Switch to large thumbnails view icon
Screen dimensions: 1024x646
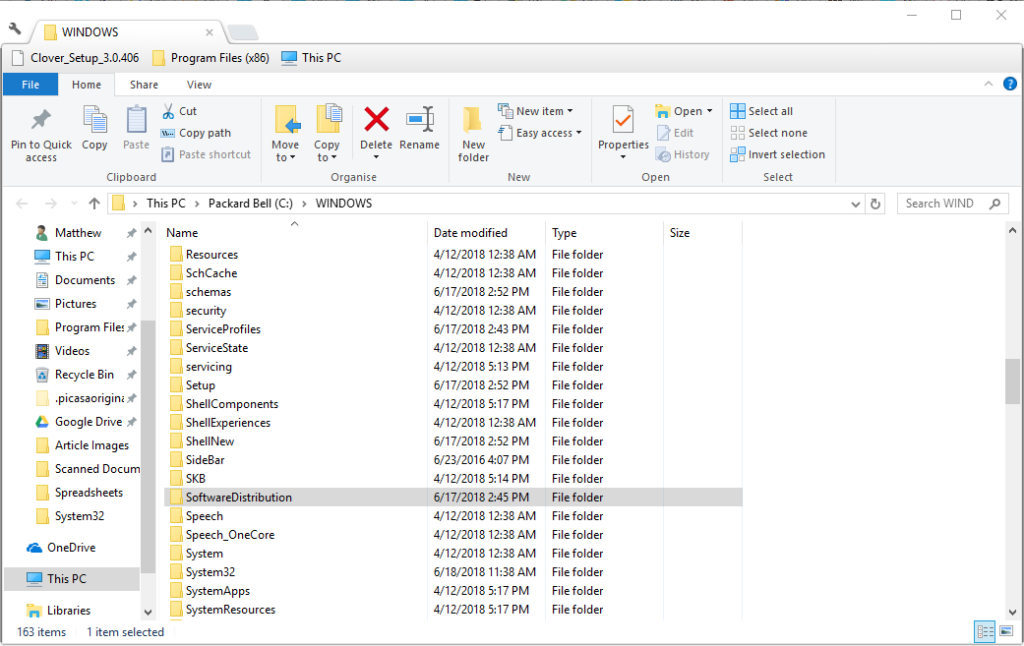pos(1006,632)
